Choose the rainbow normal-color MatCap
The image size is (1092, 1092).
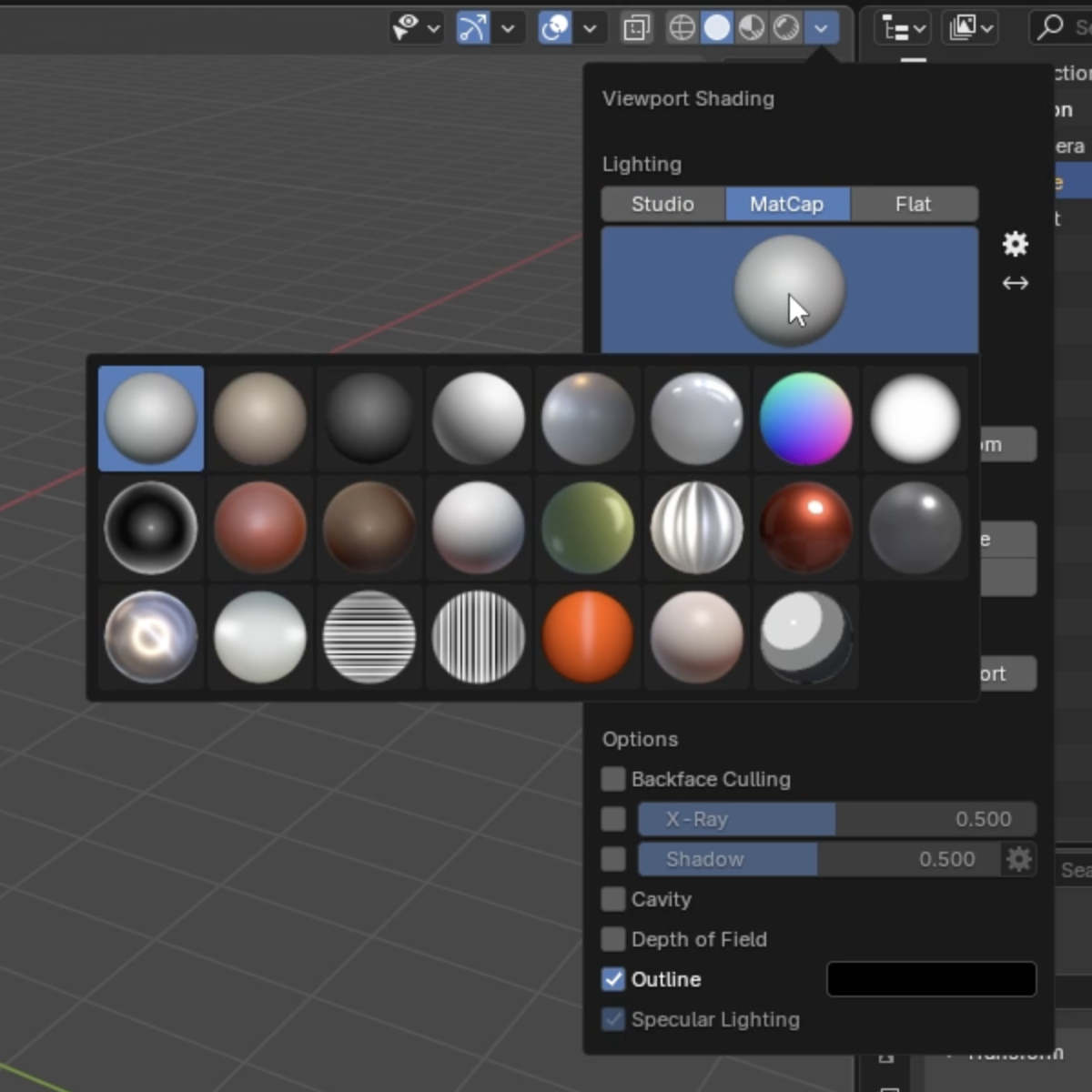(x=806, y=419)
